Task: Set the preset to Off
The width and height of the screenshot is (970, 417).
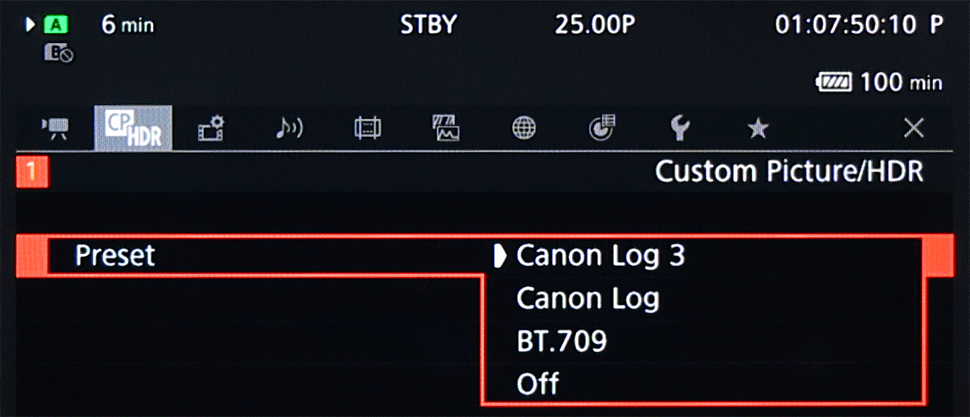Action: pyautogui.click(x=538, y=384)
